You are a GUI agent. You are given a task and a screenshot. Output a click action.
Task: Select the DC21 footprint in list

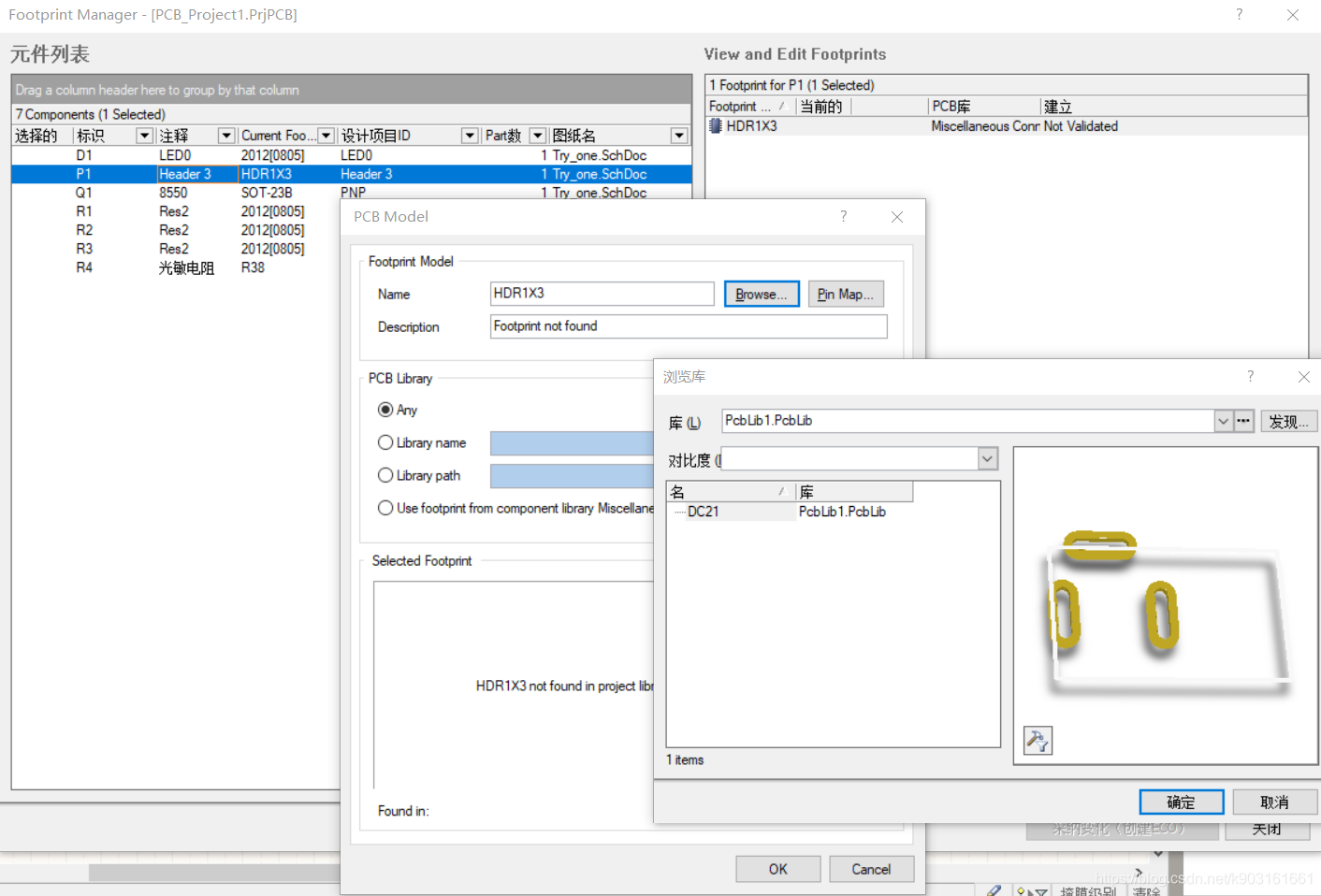(x=704, y=512)
